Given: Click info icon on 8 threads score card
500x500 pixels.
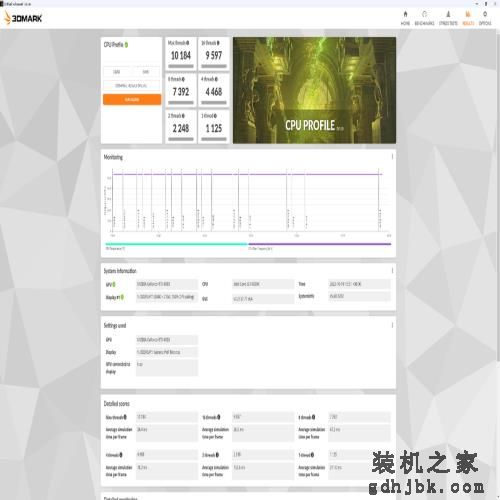Looking at the screenshot, I should click(x=183, y=79).
